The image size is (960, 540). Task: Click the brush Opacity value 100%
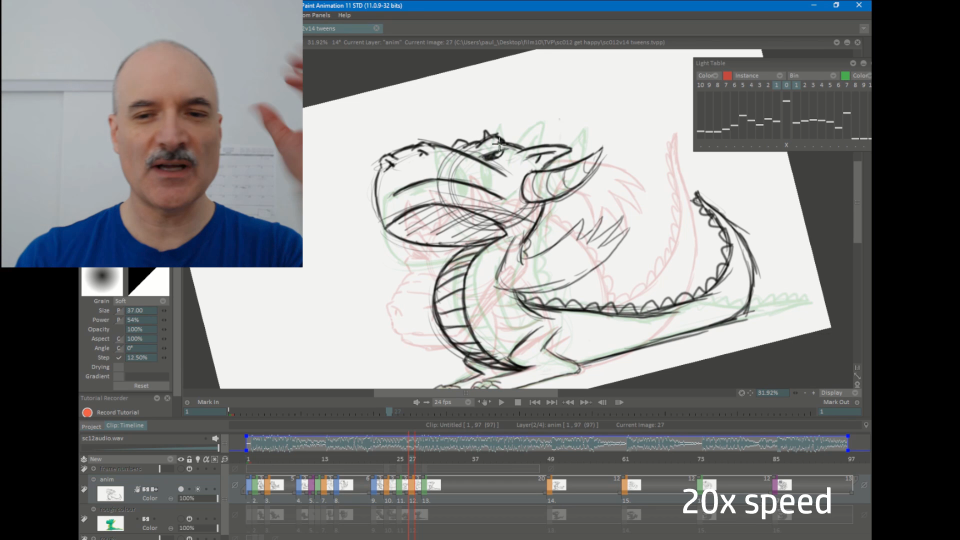(142, 329)
